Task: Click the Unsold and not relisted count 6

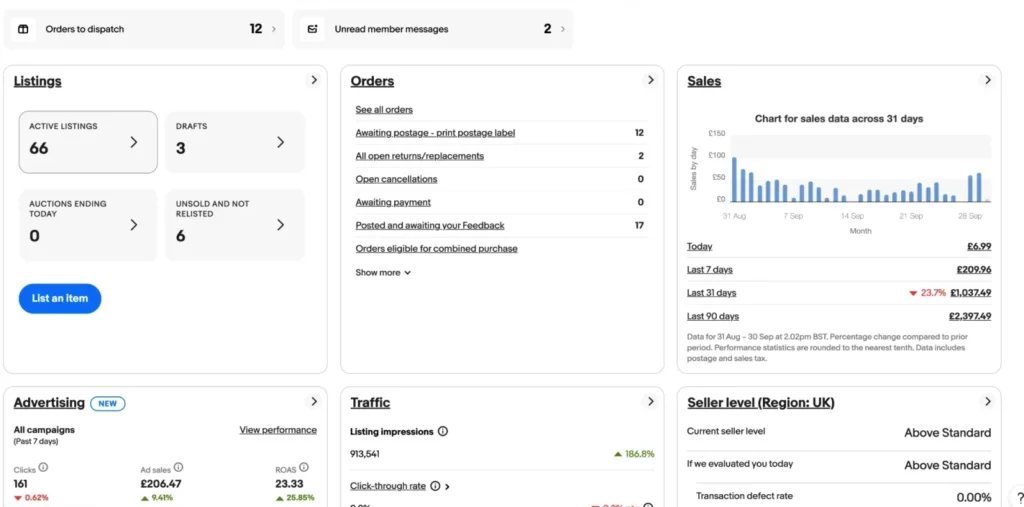Action: (x=180, y=236)
